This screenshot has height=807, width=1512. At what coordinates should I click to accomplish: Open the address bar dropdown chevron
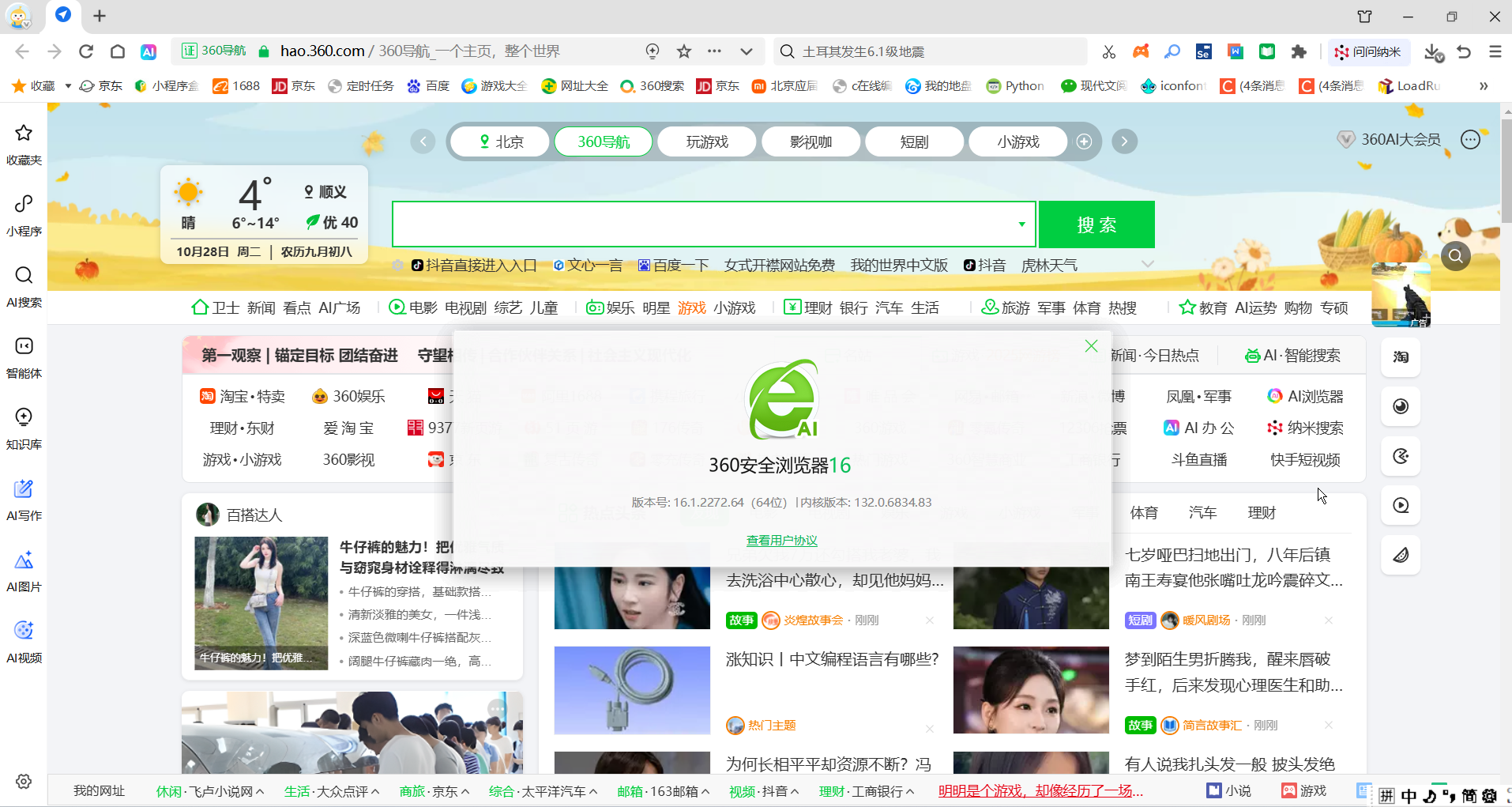pos(747,51)
